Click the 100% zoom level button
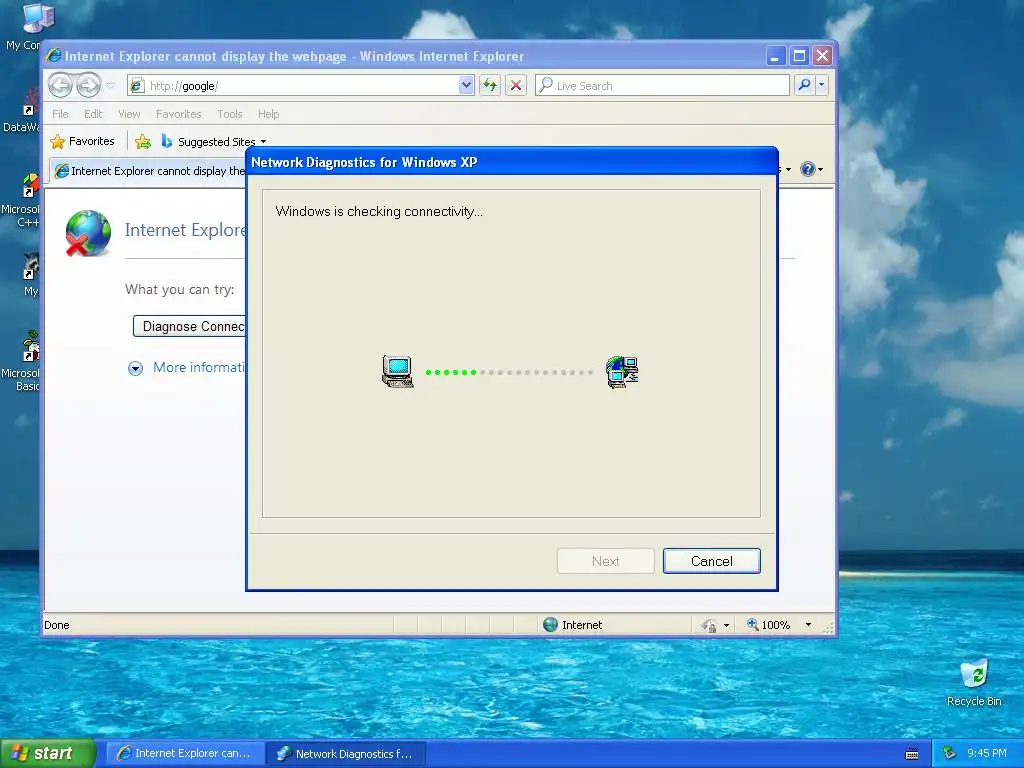Screen dimensions: 1024x768 click(x=769, y=625)
